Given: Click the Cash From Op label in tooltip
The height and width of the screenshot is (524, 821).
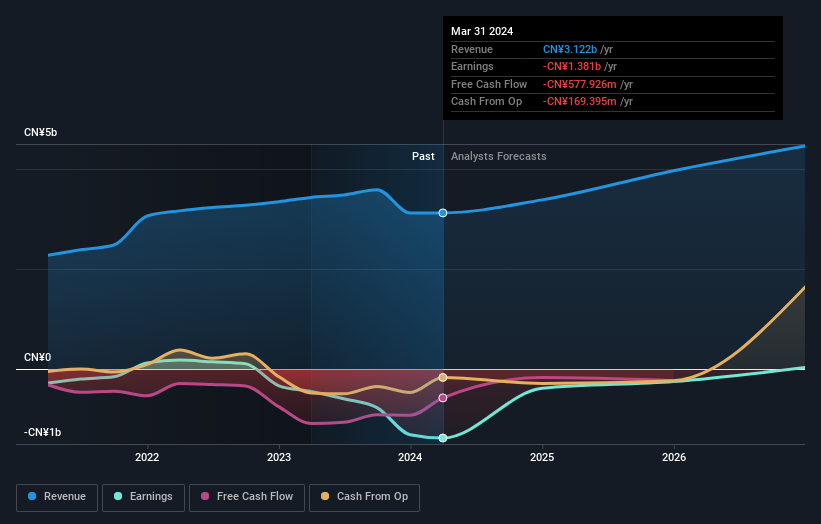Looking at the screenshot, I should click(486, 102).
